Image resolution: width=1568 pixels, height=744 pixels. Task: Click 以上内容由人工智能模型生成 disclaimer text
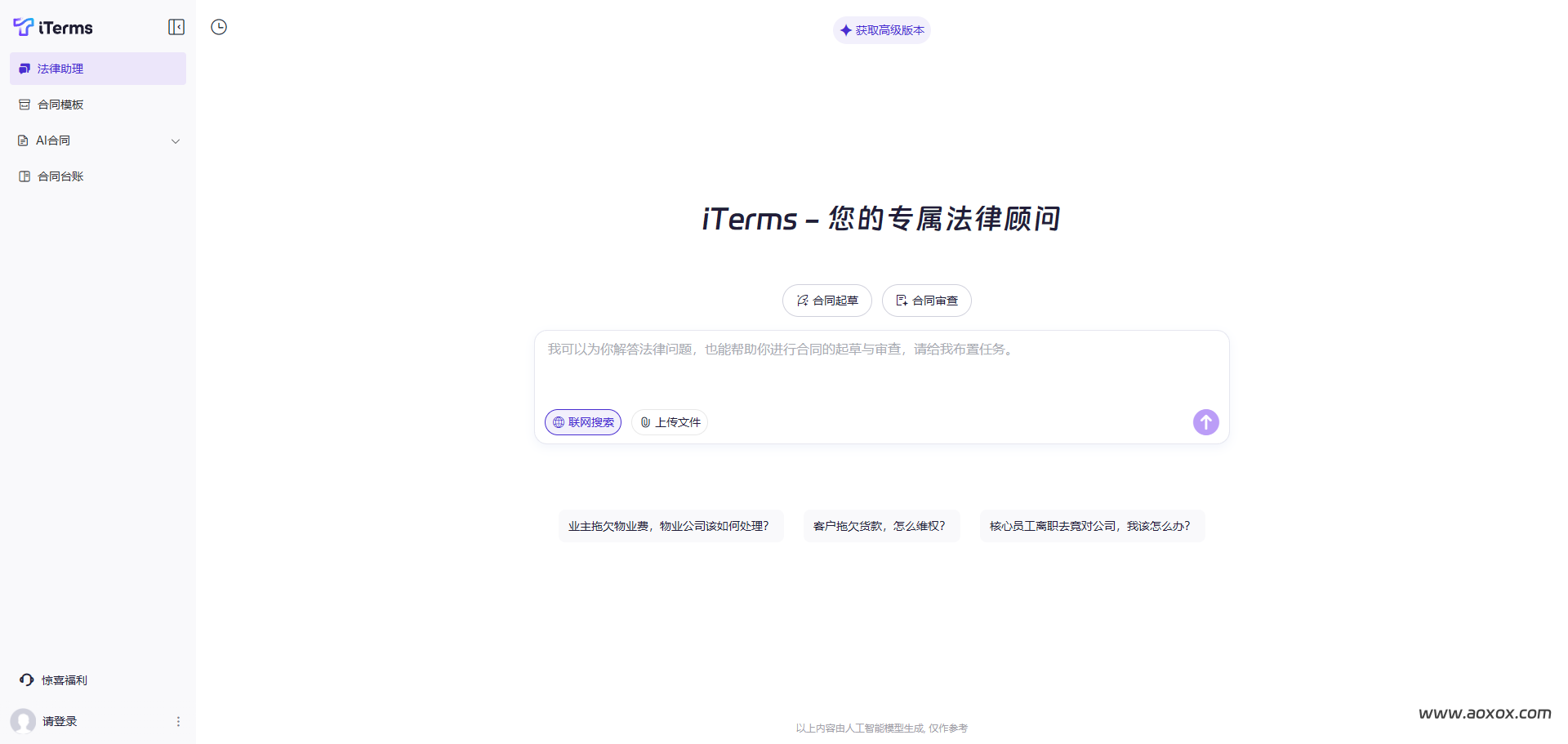pyautogui.click(x=882, y=728)
